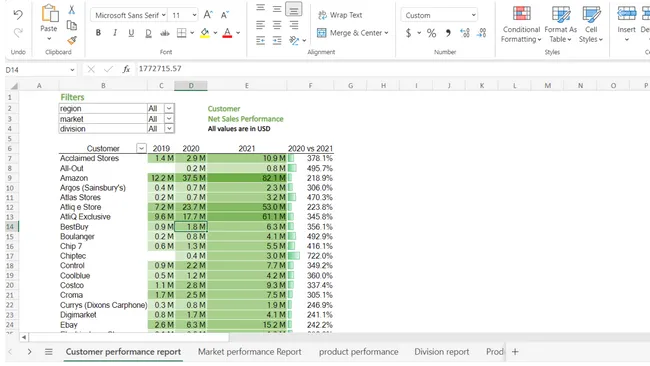The image size is (650, 366).
Task: Open Fill Color dropdown arrow
Action: (x=215, y=33)
